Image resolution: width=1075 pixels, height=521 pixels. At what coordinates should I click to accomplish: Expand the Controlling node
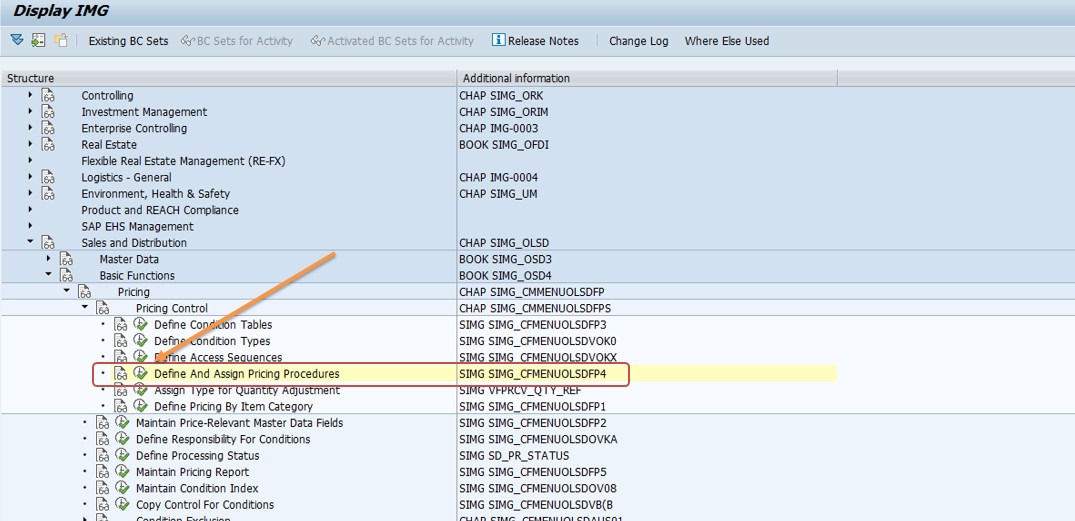(x=30, y=95)
